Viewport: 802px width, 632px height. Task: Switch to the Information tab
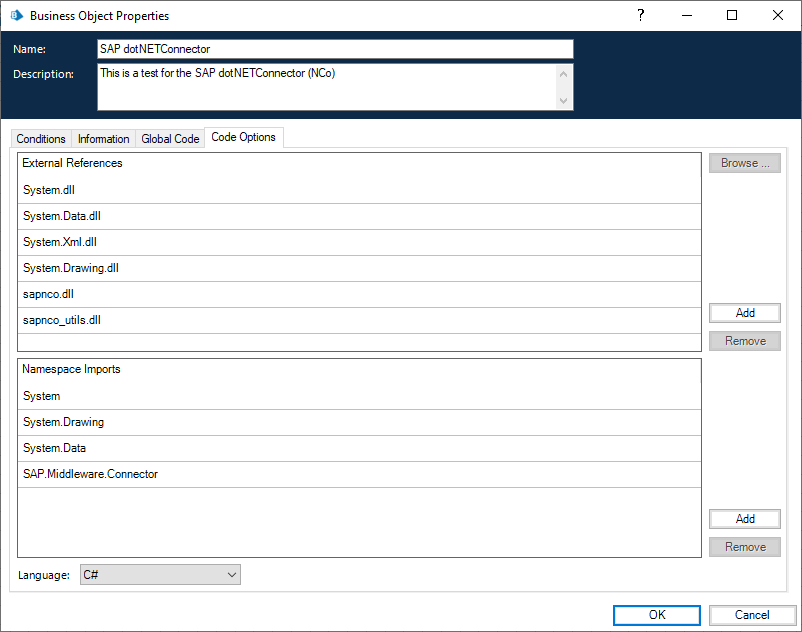tap(104, 139)
